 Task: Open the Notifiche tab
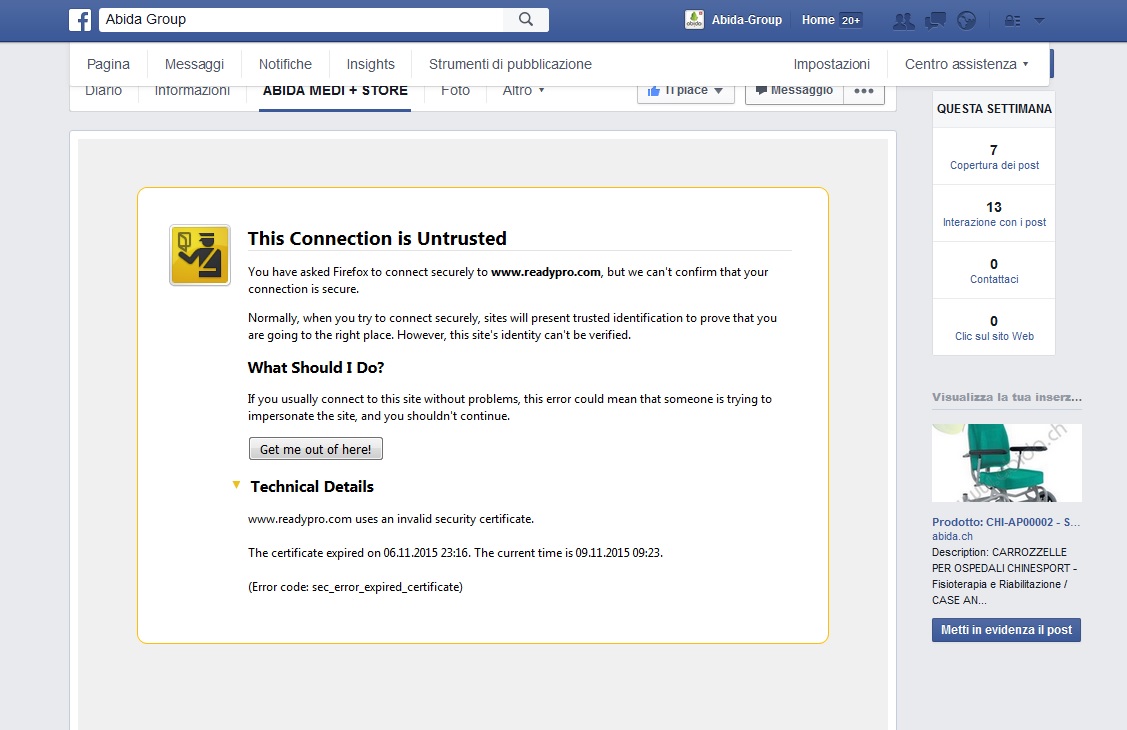[285, 64]
